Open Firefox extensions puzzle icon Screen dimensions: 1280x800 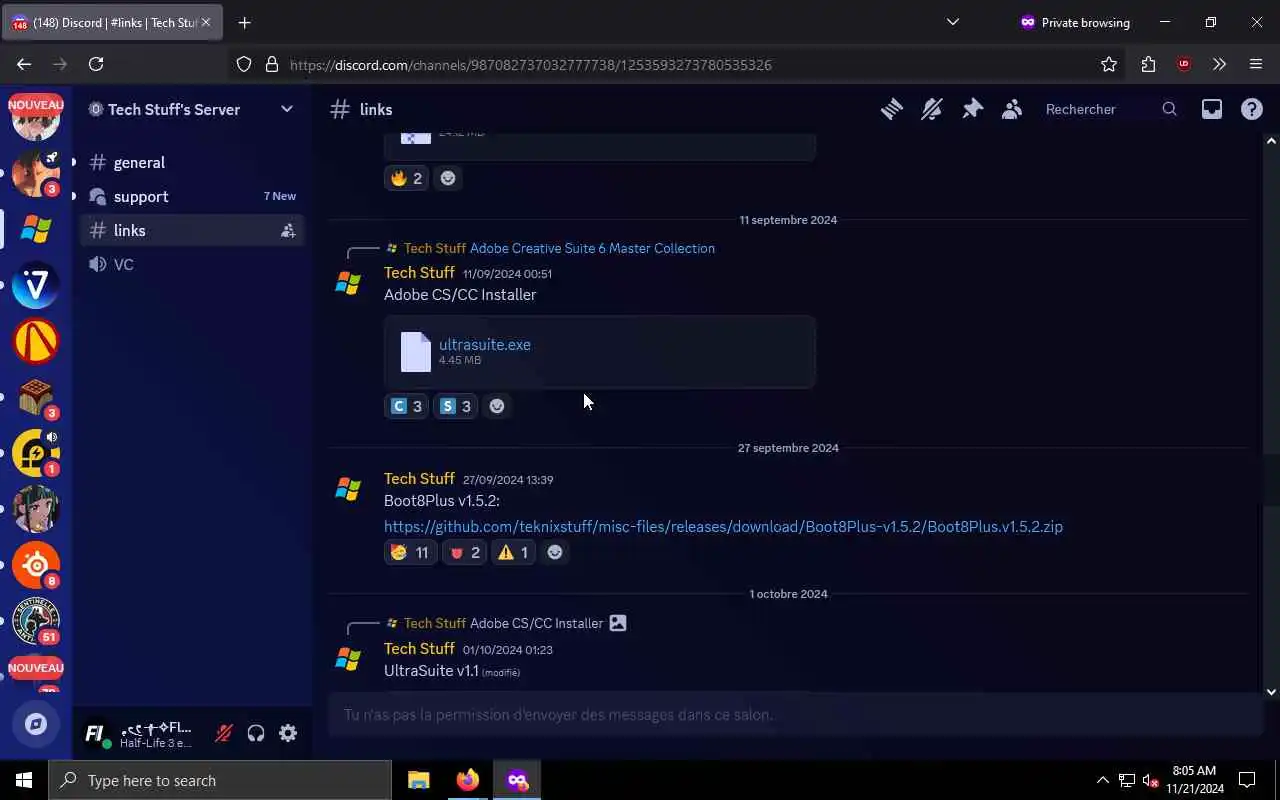(x=1148, y=64)
